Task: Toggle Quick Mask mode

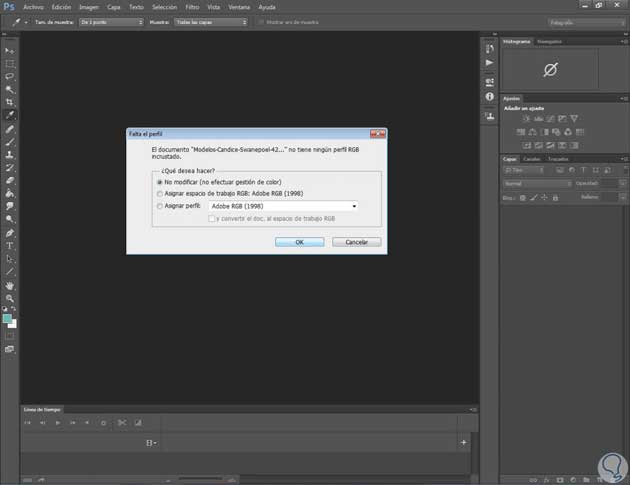Action: click(x=10, y=336)
